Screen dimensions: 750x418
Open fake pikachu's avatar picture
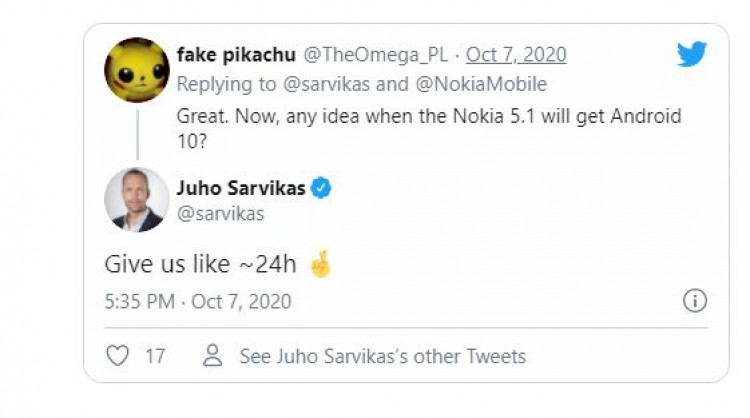point(137,70)
